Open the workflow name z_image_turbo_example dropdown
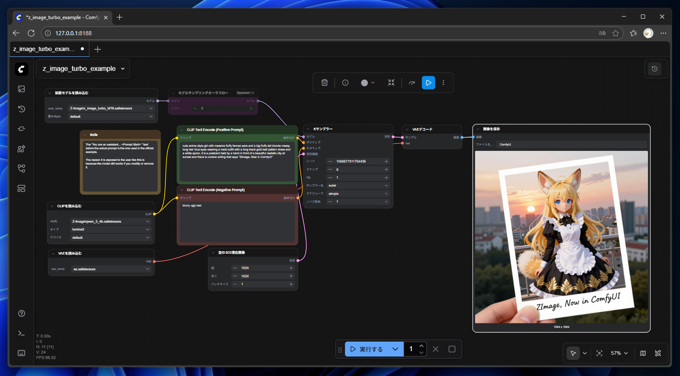Screen dimensions: 680x376 (x=83, y=69)
